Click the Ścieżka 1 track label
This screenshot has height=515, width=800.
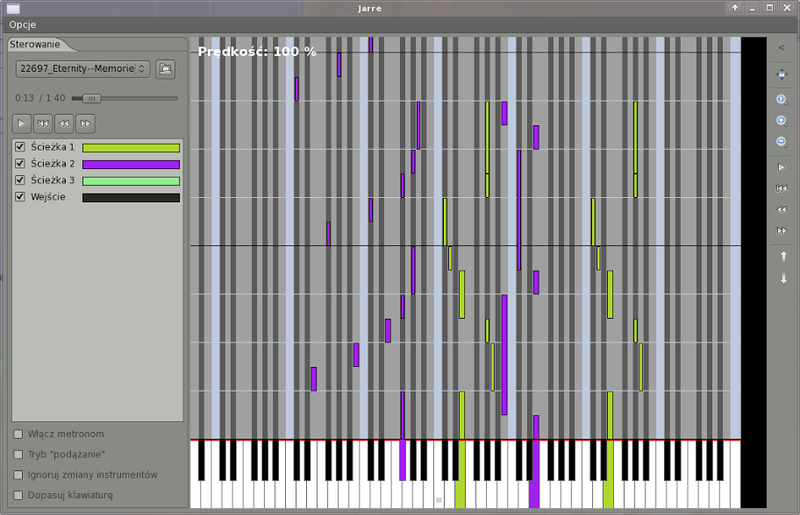point(53,147)
